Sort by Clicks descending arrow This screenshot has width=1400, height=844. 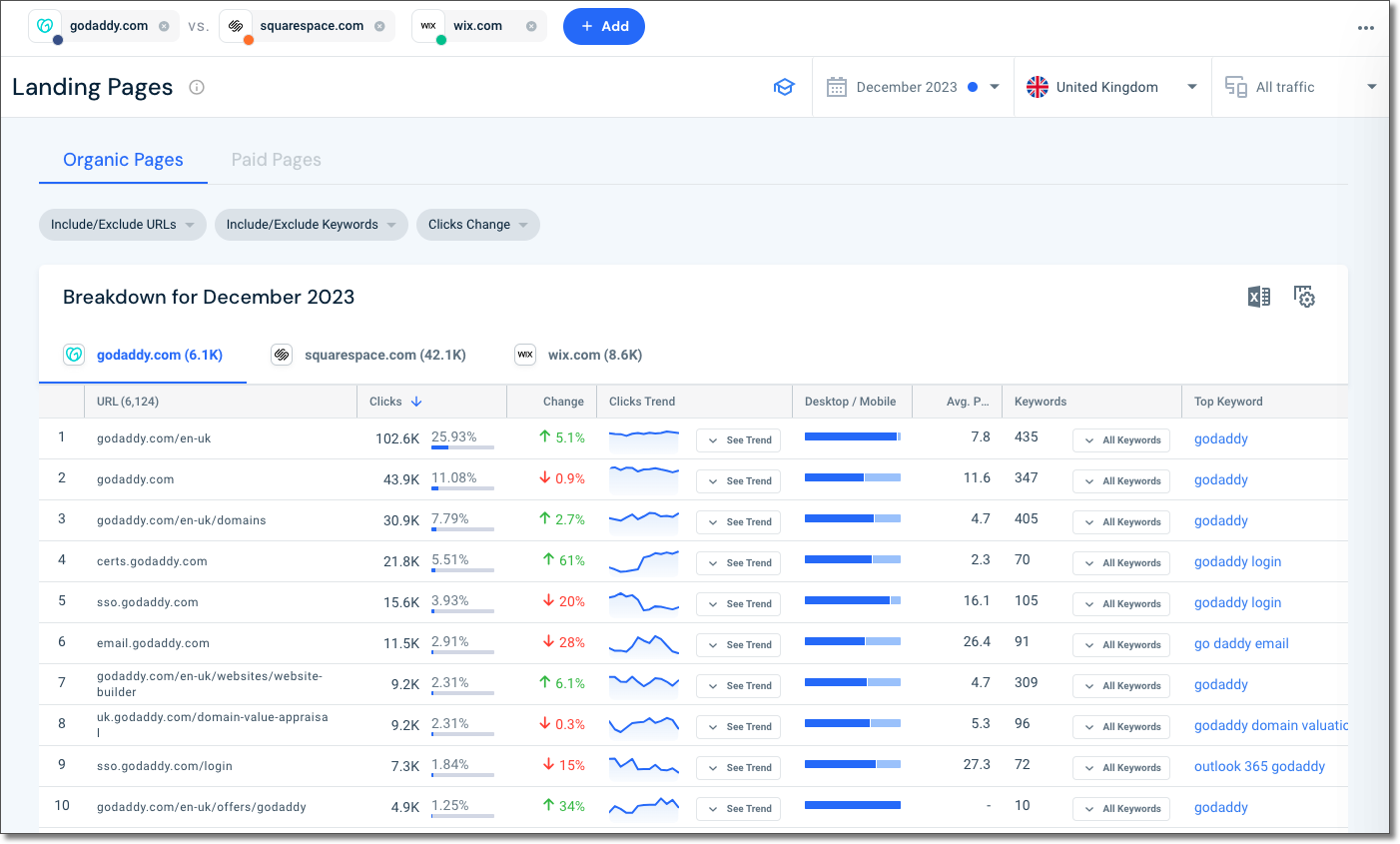click(416, 402)
